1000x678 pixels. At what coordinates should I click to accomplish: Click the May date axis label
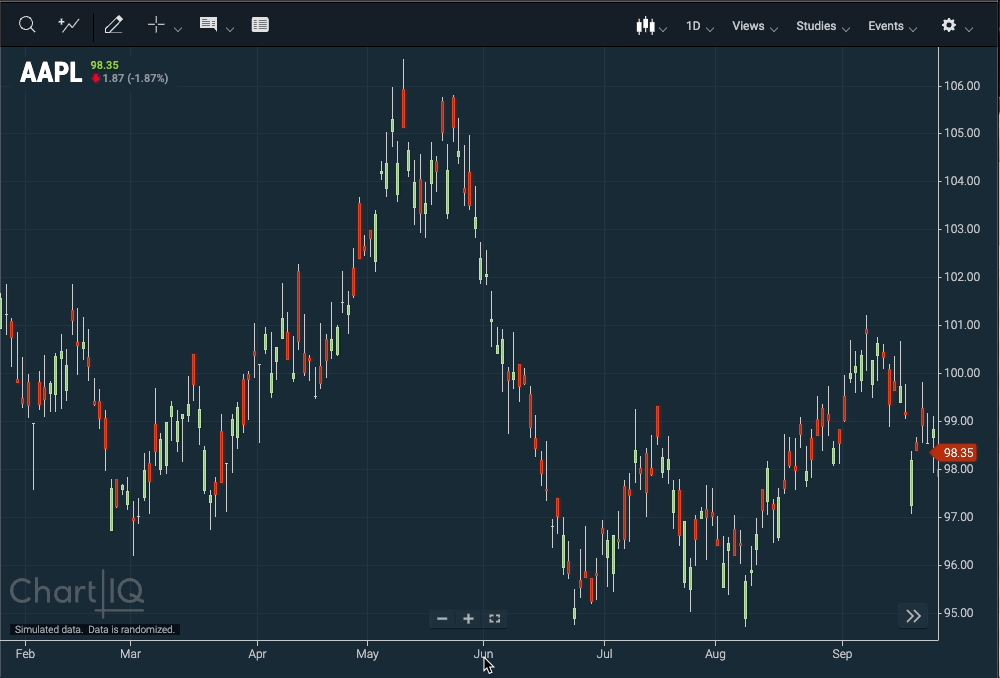(367, 654)
